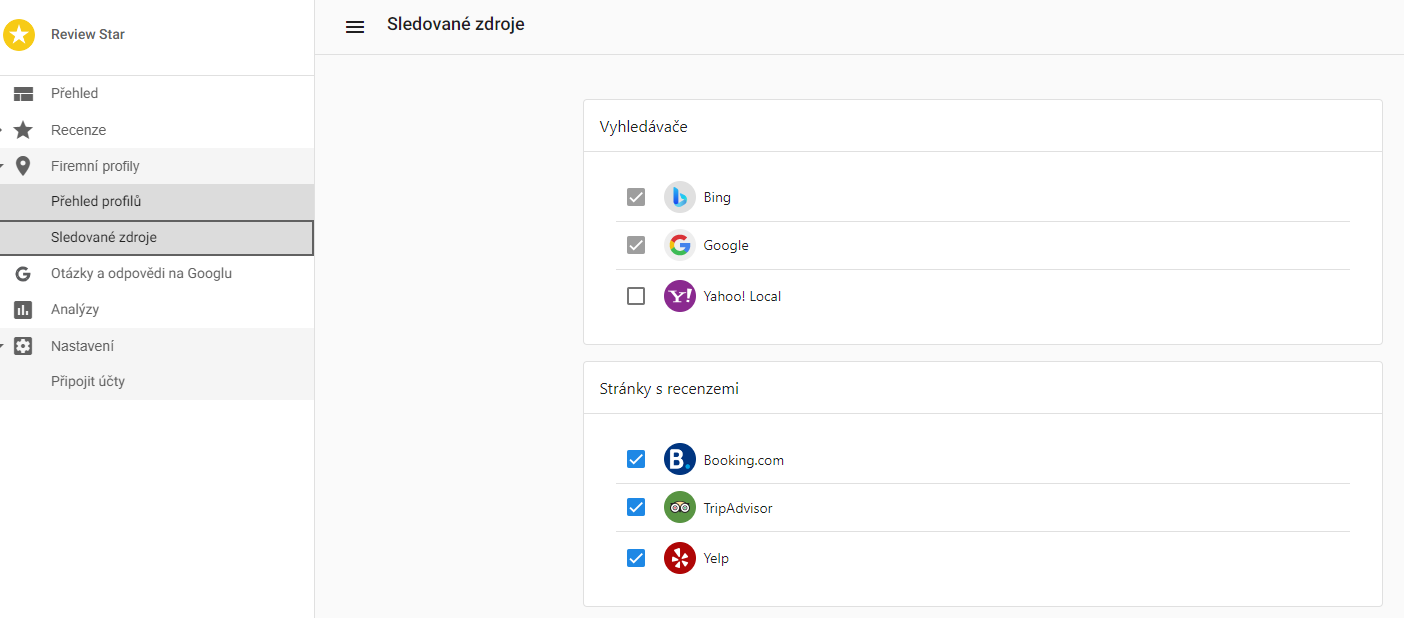1404x618 pixels.
Task: Click the Google label in Vyhledávače
Action: (x=726, y=246)
